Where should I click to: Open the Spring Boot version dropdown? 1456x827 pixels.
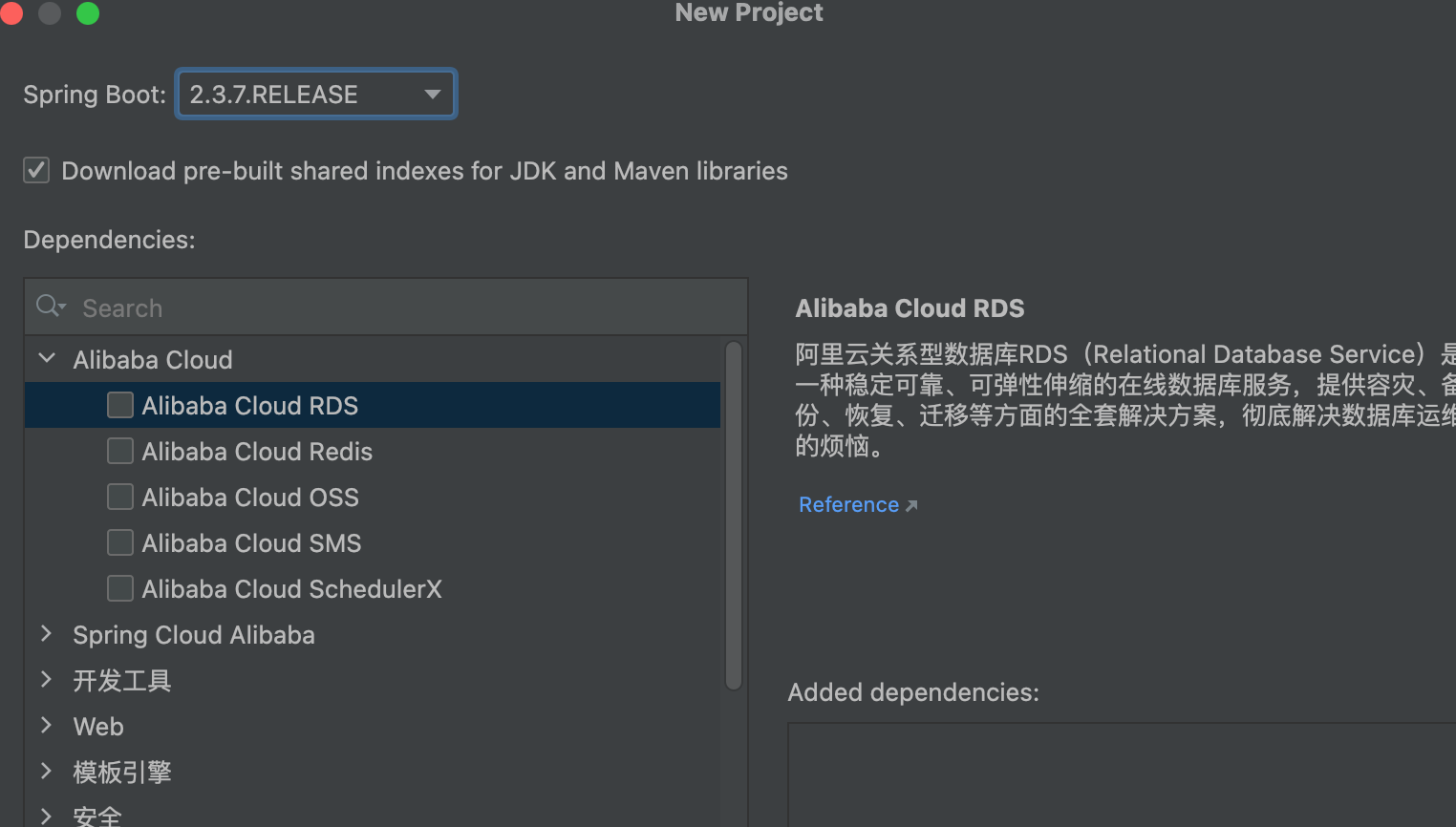click(x=316, y=94)
